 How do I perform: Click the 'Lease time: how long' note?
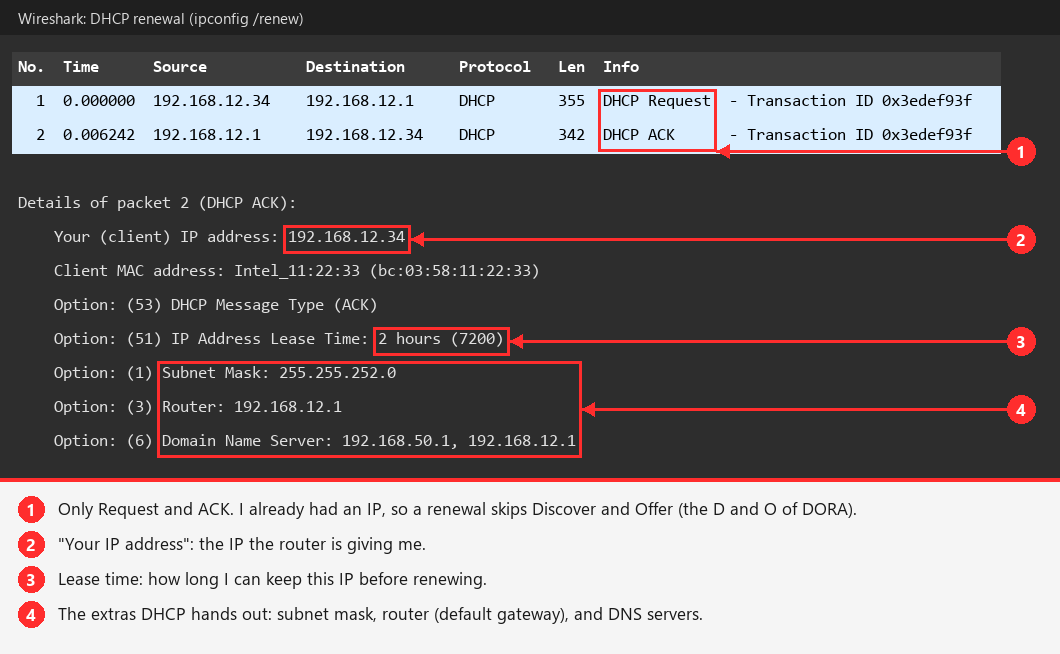coord(272,580)
